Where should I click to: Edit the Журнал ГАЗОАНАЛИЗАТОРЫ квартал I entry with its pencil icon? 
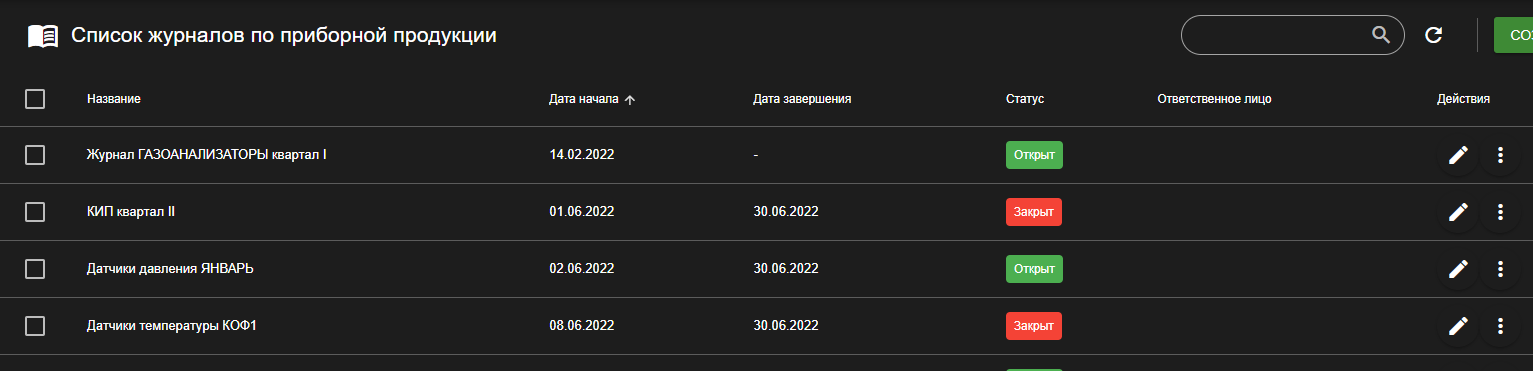tap(1458, 155)
